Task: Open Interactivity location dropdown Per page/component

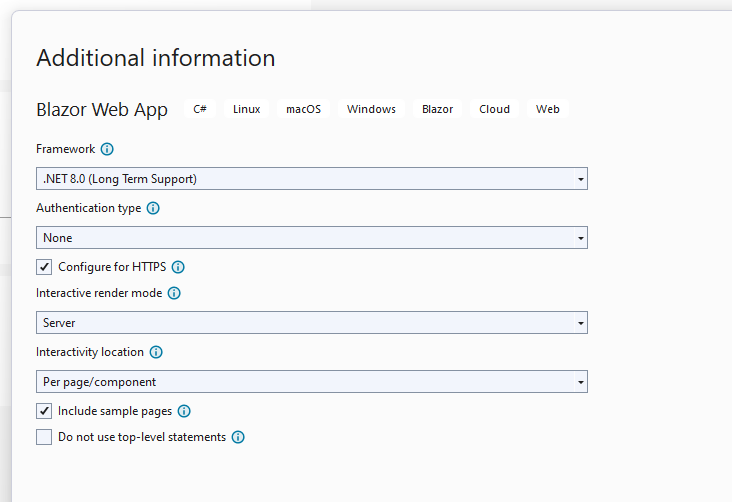Action: point(312,382)
